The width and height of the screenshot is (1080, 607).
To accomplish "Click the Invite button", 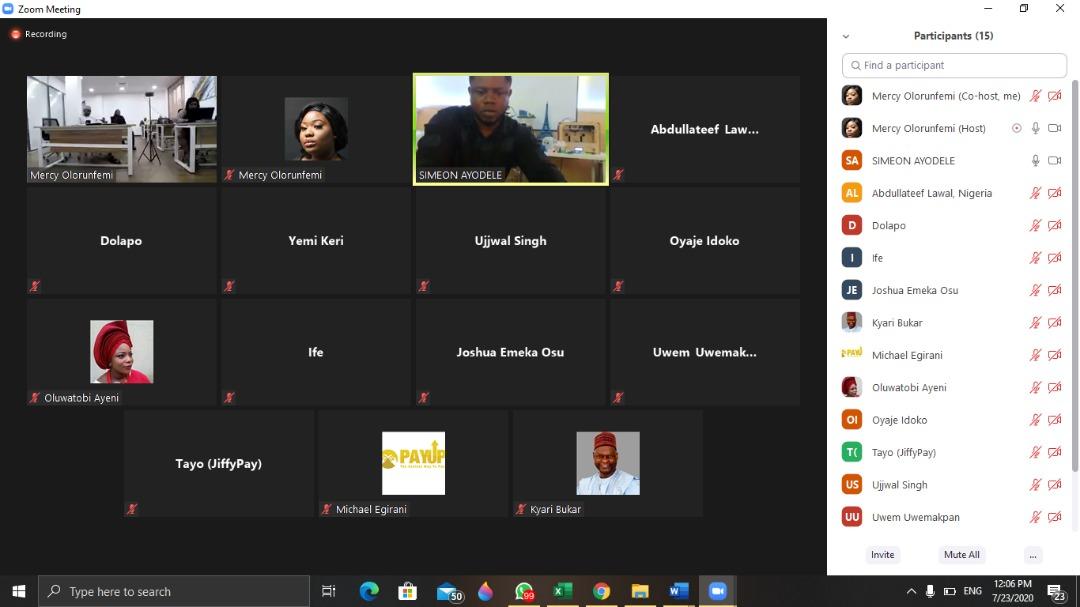I will coord(882,555).
